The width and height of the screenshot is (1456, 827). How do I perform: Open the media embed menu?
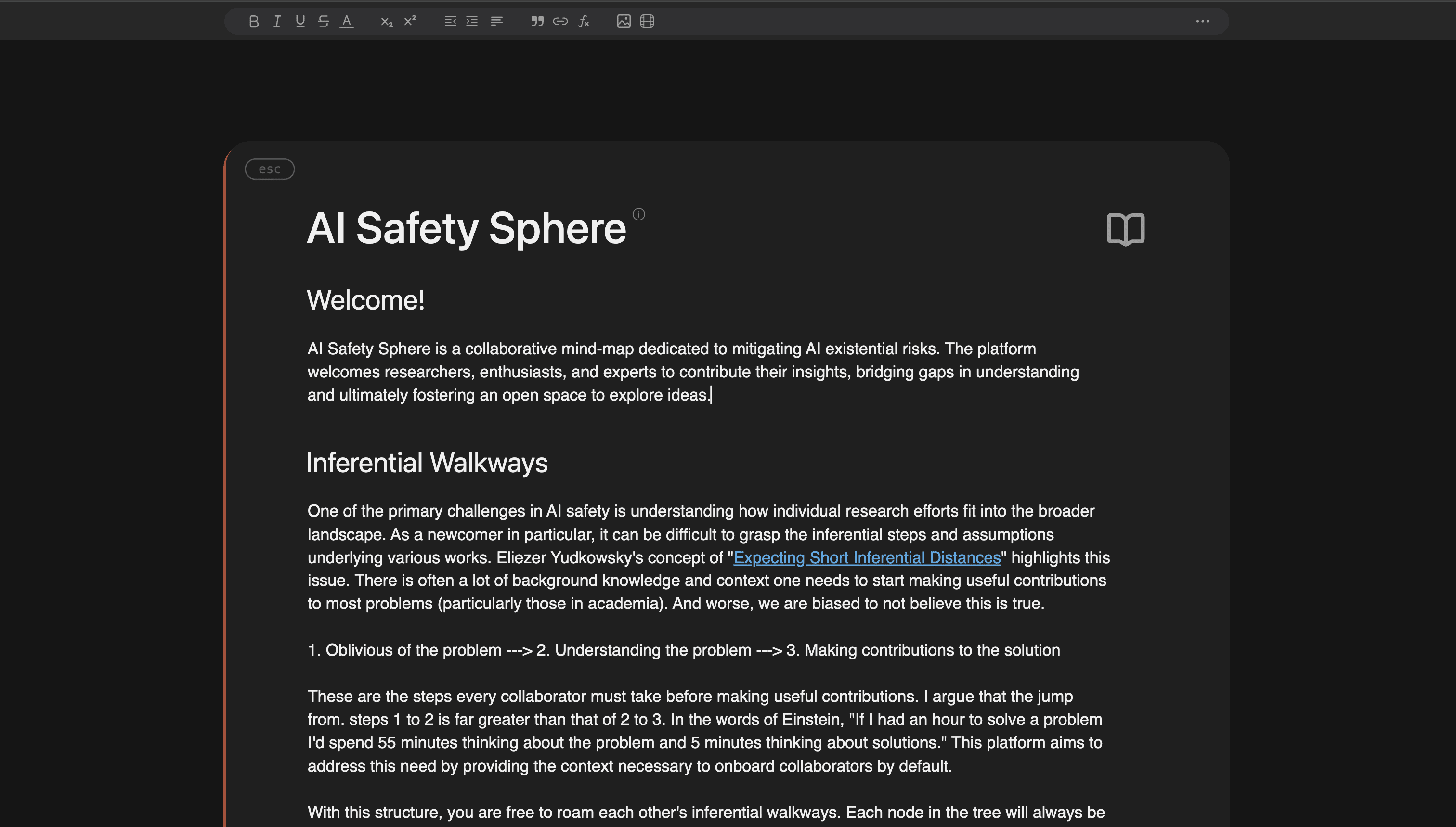(x=647, y=22)
